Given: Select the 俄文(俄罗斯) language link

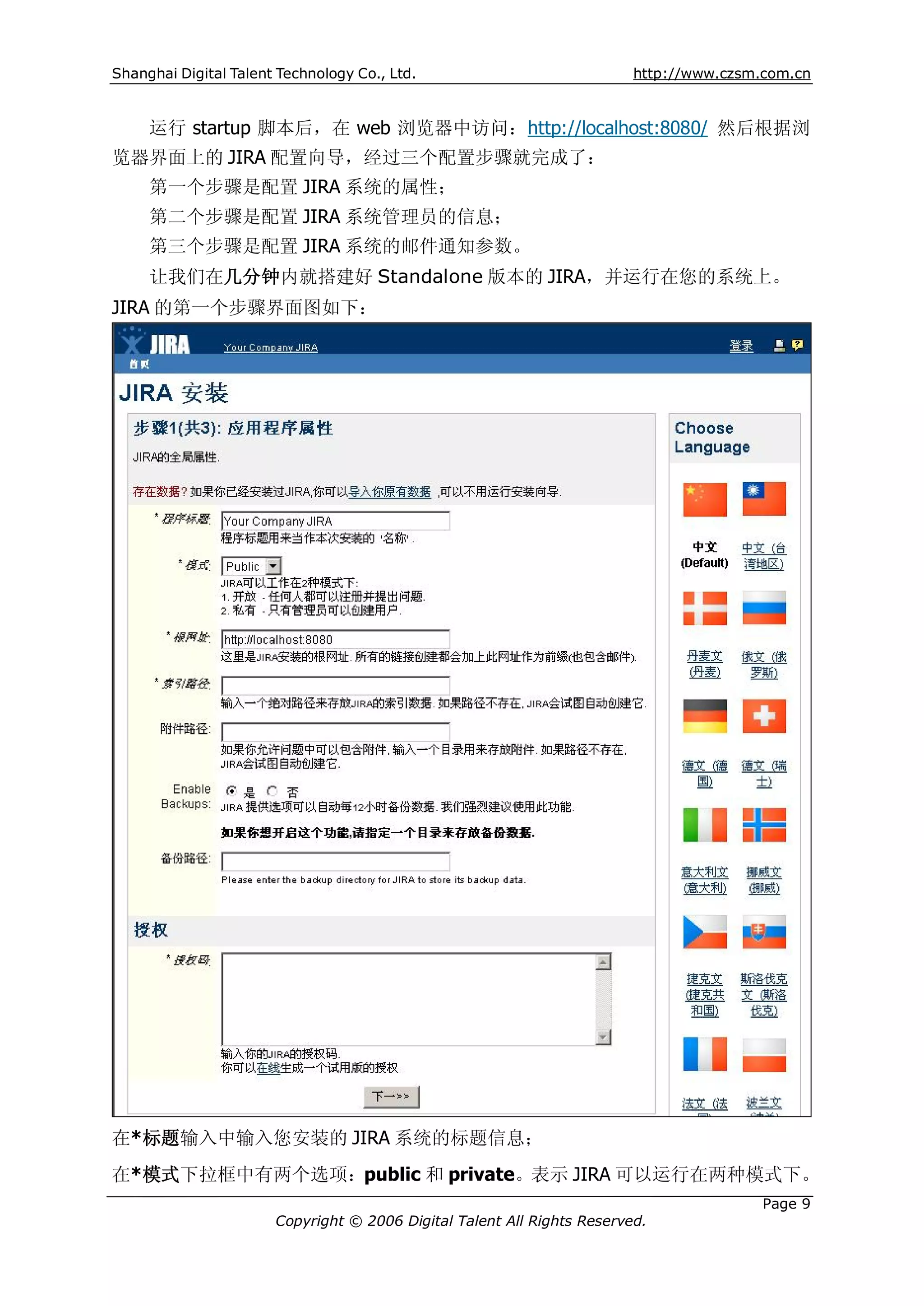Looking at the screenshot, I should point(764,665).
